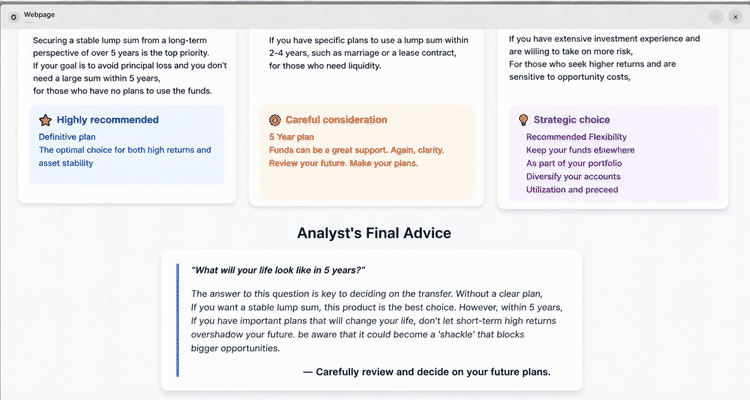Click the Careful consideration heading
The width and height of the screenshot is (750, 400).
click(x=336, y=120)
